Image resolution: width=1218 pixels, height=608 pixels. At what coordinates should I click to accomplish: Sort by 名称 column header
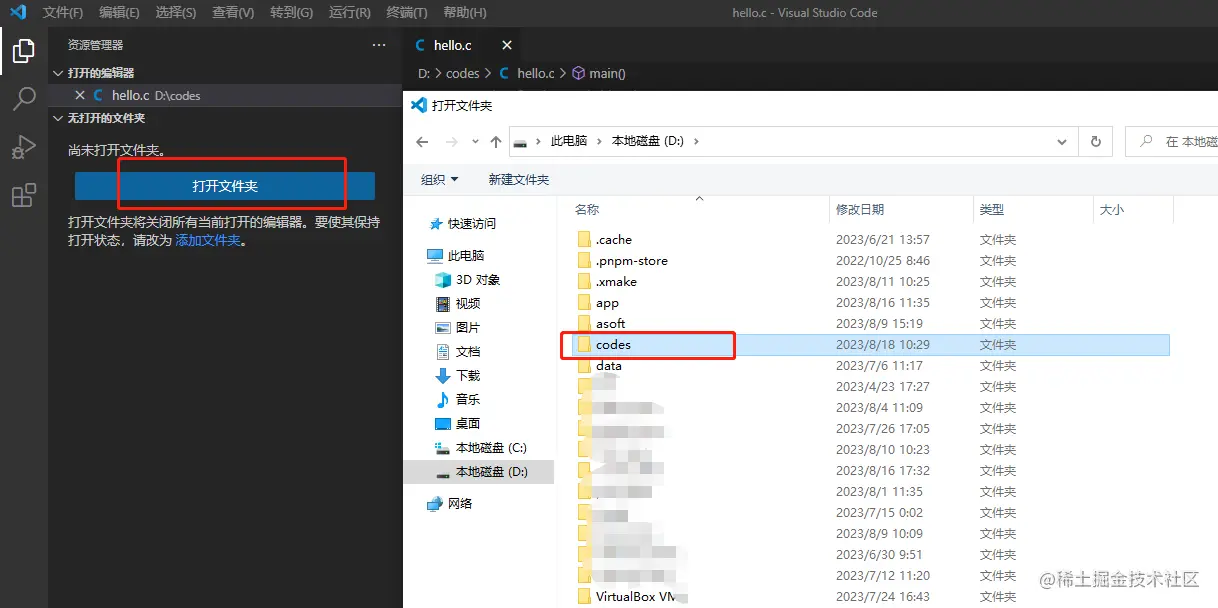(x=587, y=209)
